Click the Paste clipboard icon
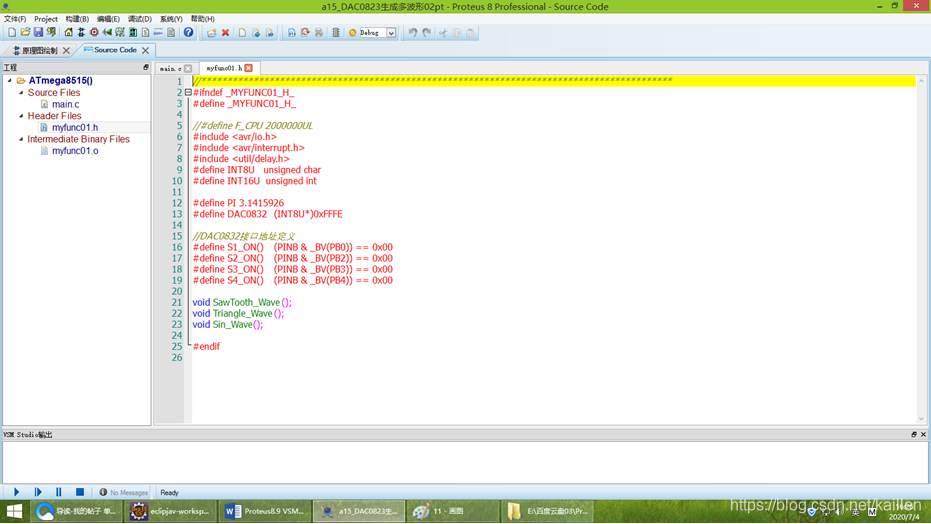 (471, 33)
